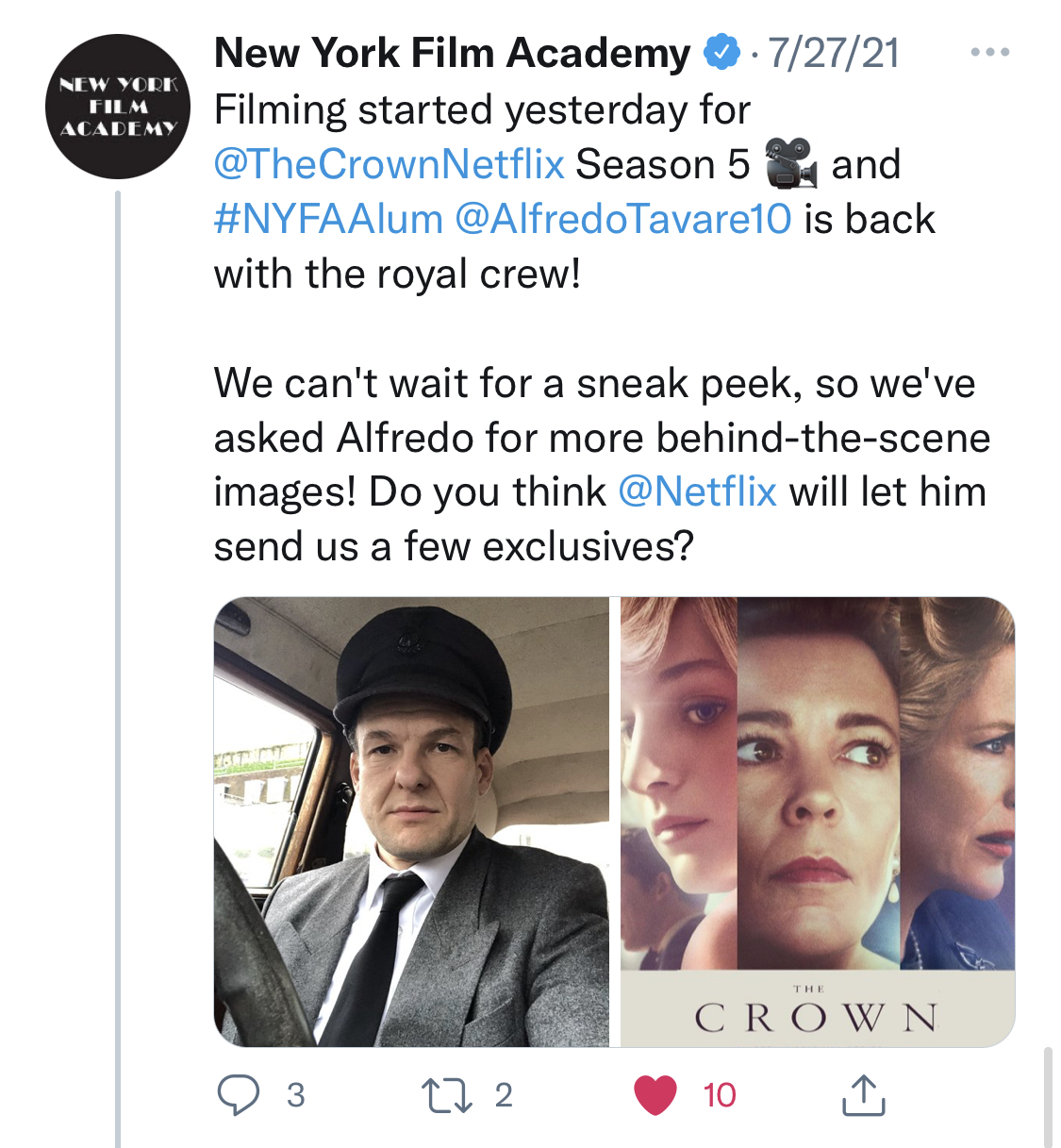This screenshot has height=1148, width=1061.
Task: Click the reply speech bubble icon
Action: (x=239, y=1095)
